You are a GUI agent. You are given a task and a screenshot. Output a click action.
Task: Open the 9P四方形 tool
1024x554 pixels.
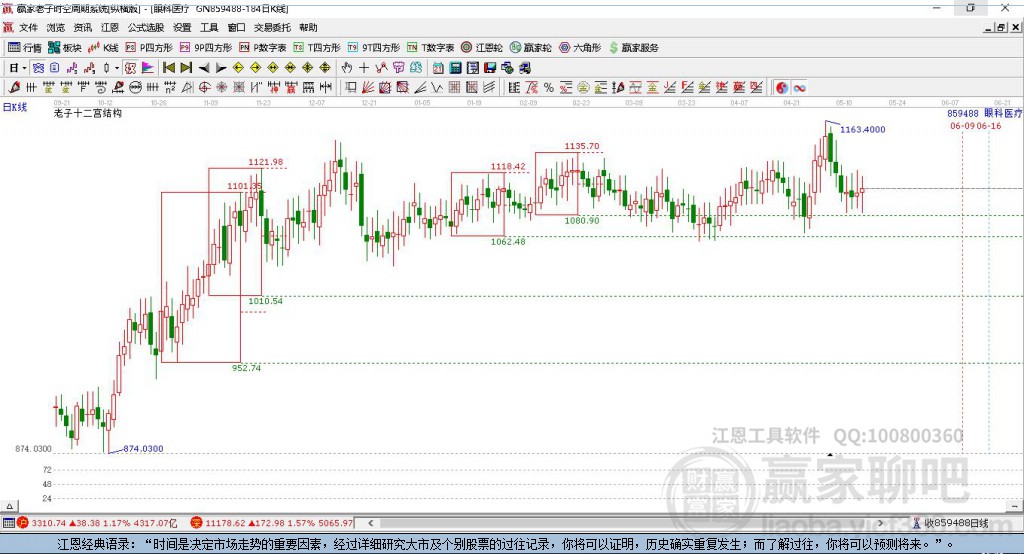[206, 48]
